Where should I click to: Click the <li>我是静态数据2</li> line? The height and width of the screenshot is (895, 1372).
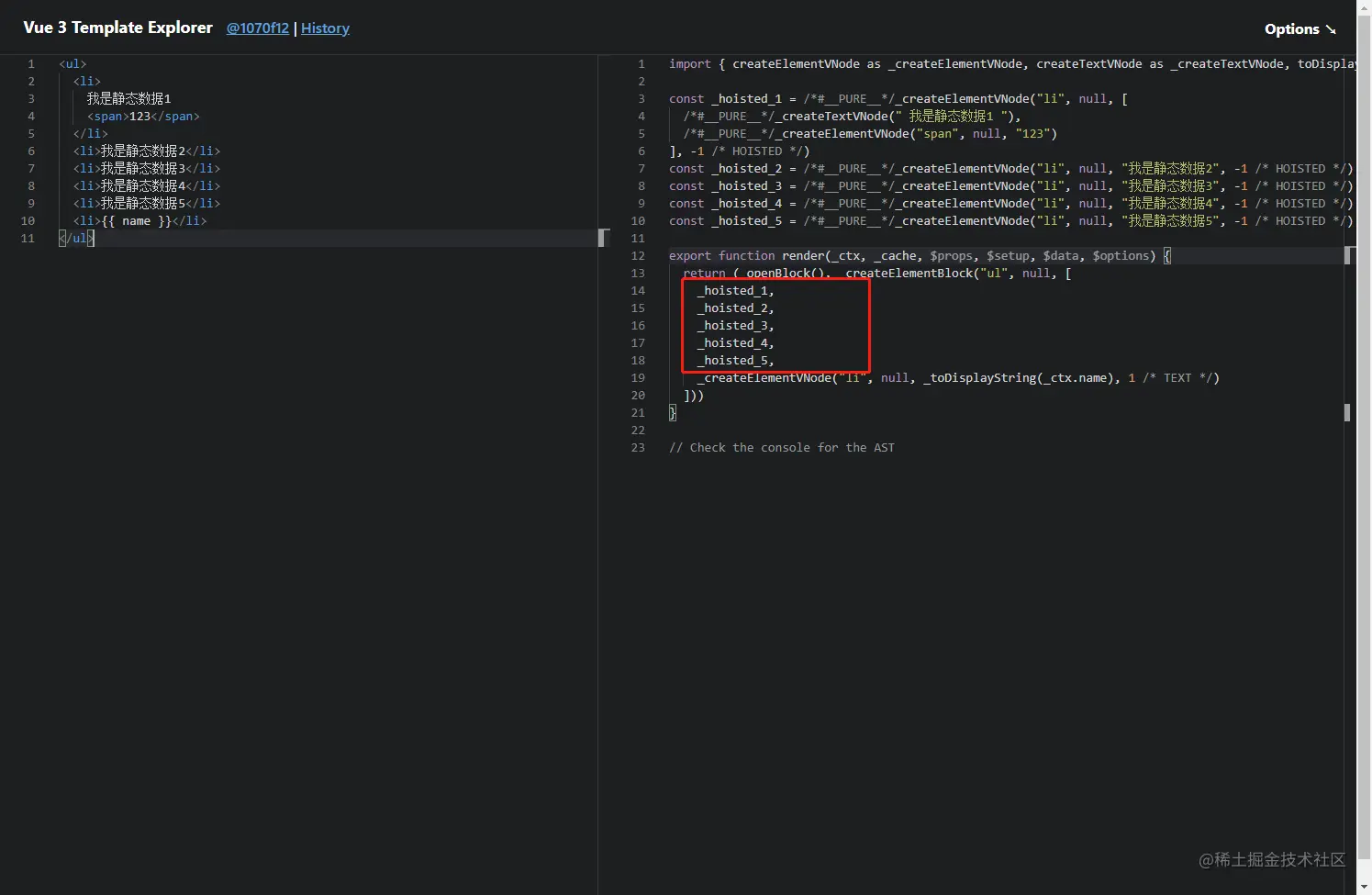pyautogui.click(x=147, y=151)
